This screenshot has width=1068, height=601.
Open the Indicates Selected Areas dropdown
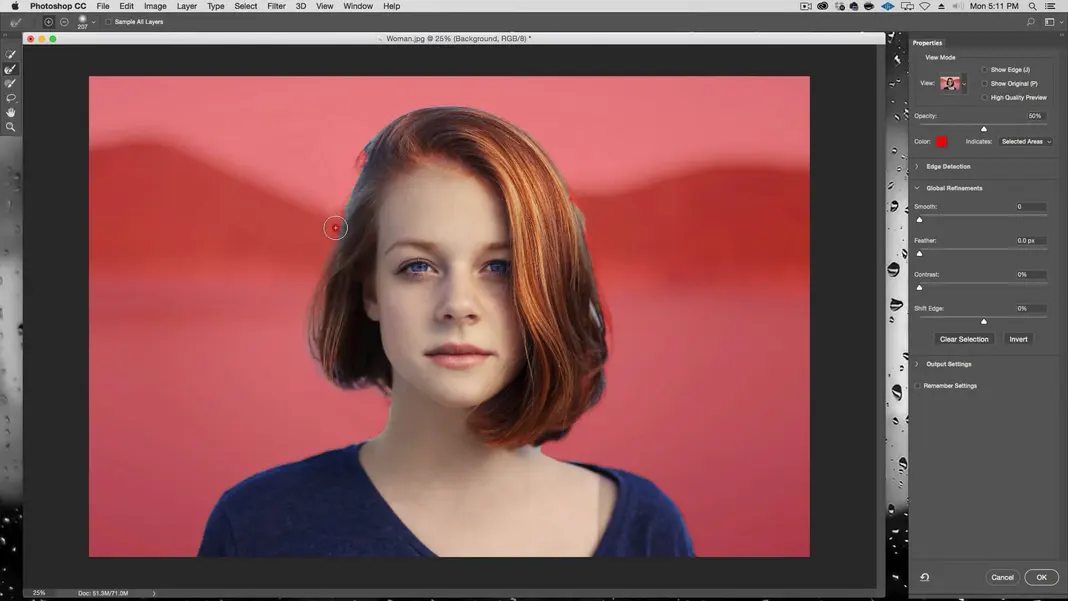click(1026, 142)
